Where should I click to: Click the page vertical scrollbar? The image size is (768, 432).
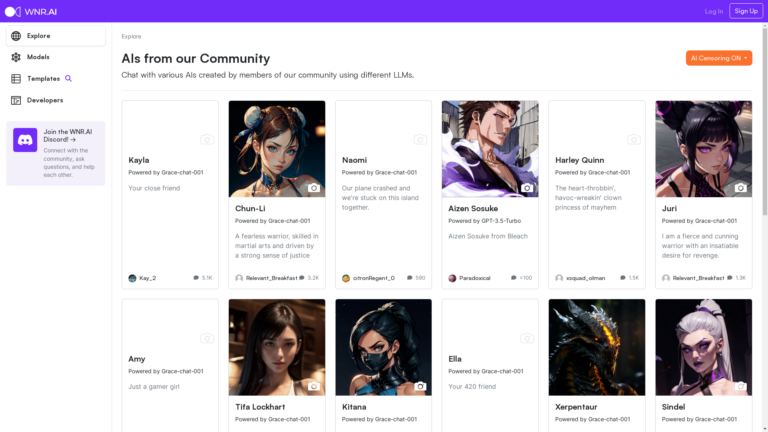(765, 121)
